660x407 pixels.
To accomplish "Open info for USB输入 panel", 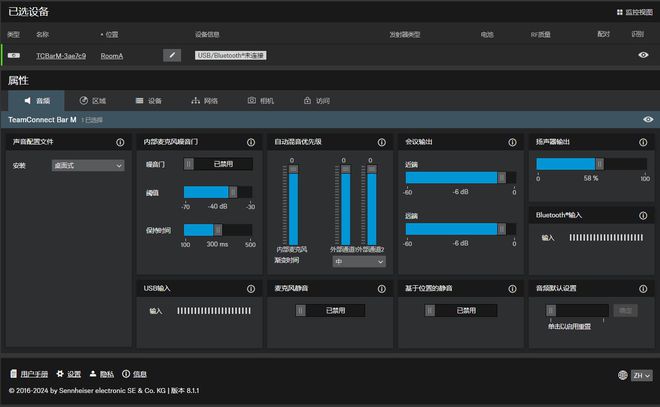I will coord(251,289).
